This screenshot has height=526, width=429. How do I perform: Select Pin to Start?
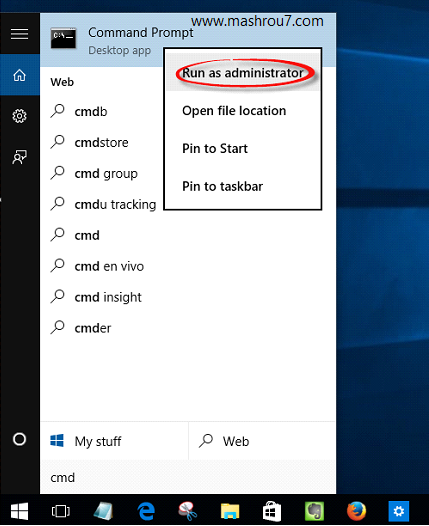(243, 148)
